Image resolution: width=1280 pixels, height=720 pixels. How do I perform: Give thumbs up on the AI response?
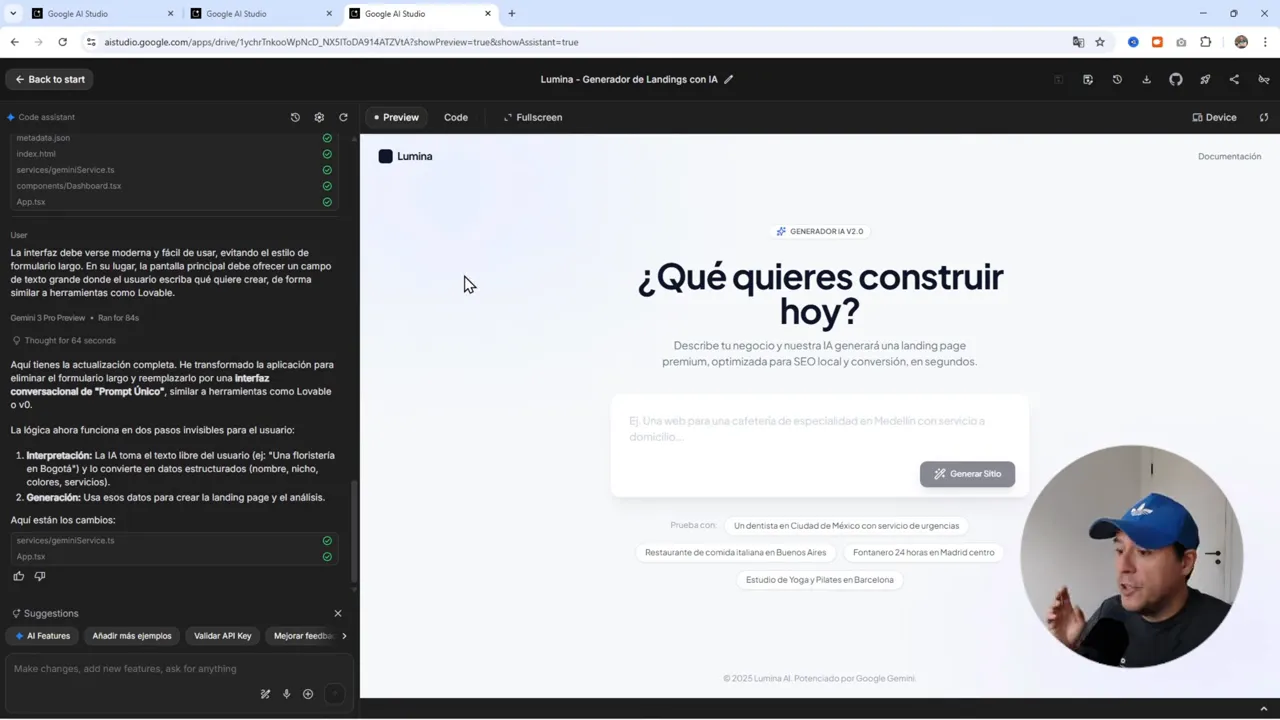[x=18, y=576]
